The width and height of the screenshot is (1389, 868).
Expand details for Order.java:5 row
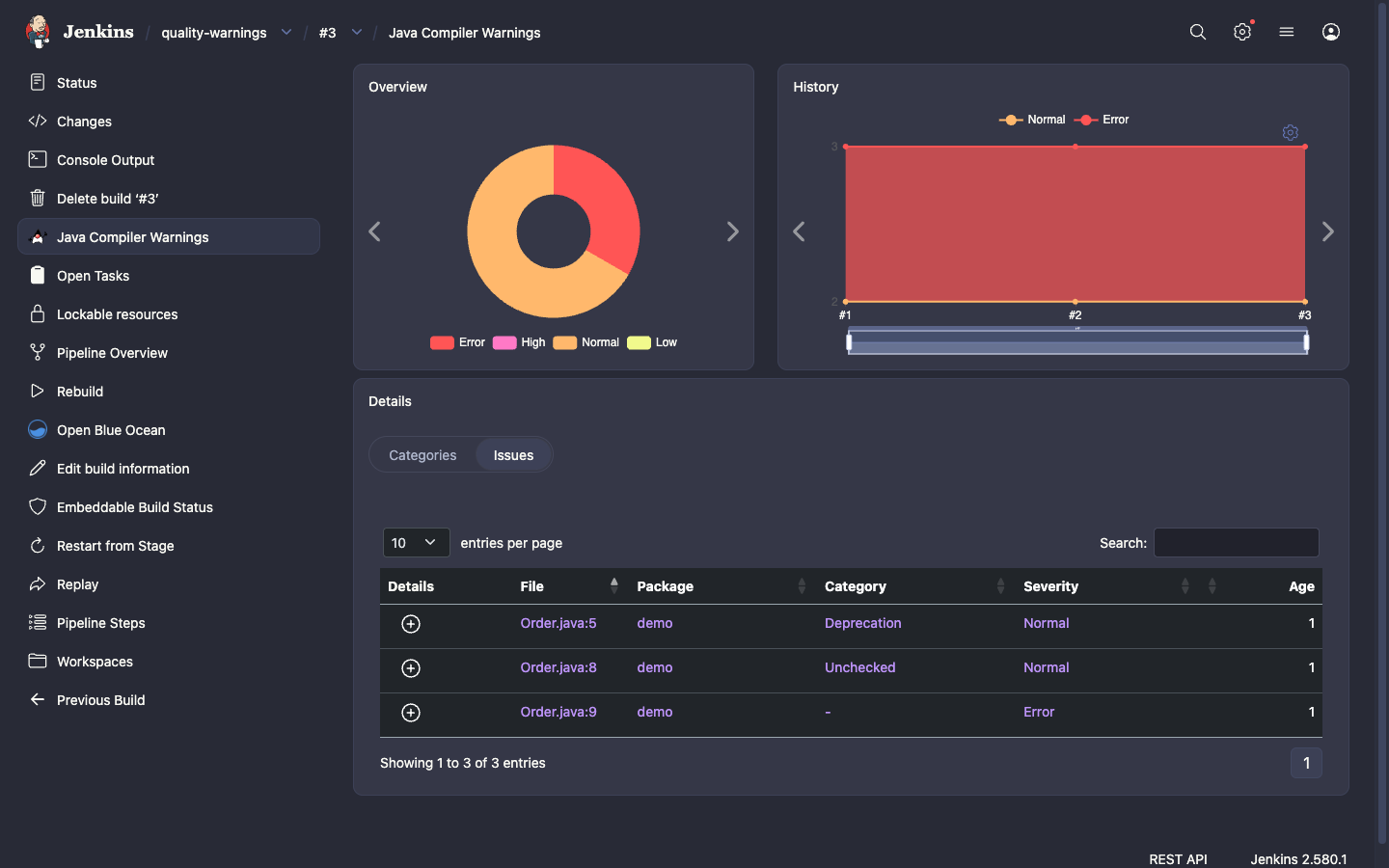[411, 624]
